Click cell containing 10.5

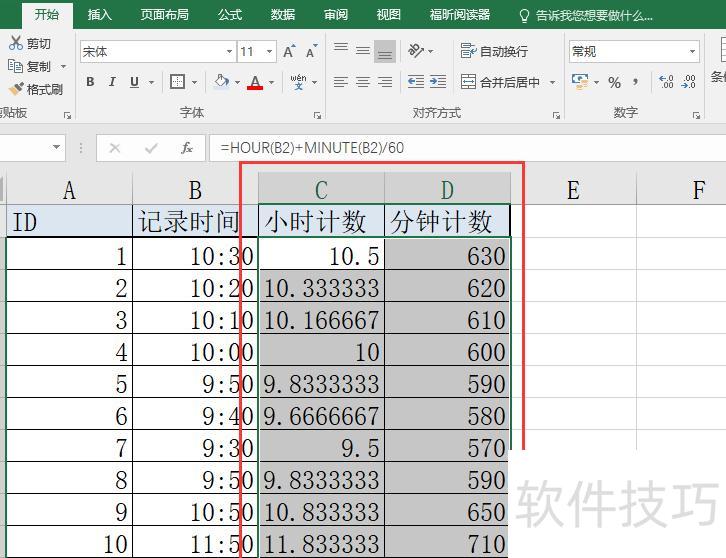321,254
